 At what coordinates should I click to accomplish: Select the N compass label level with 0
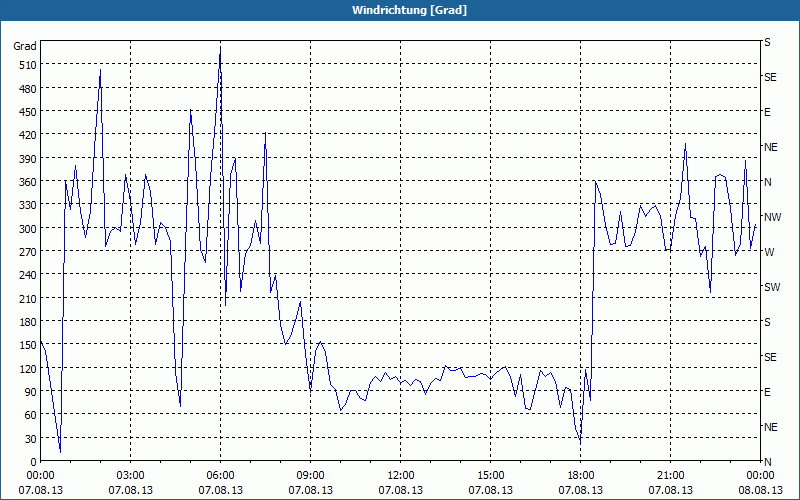tap(767, 462)
